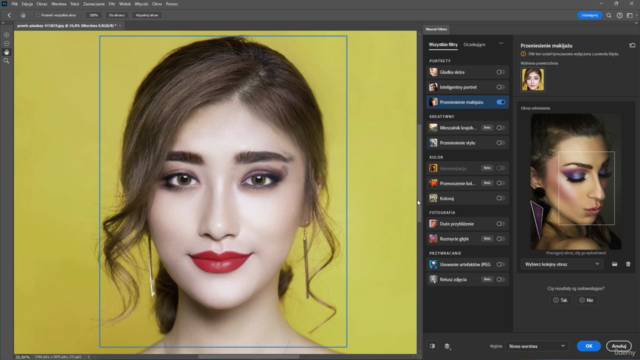Viewport: 640px width, 360px height.
Task: Click the Nie feedback button
Action: tap(586, 300)
